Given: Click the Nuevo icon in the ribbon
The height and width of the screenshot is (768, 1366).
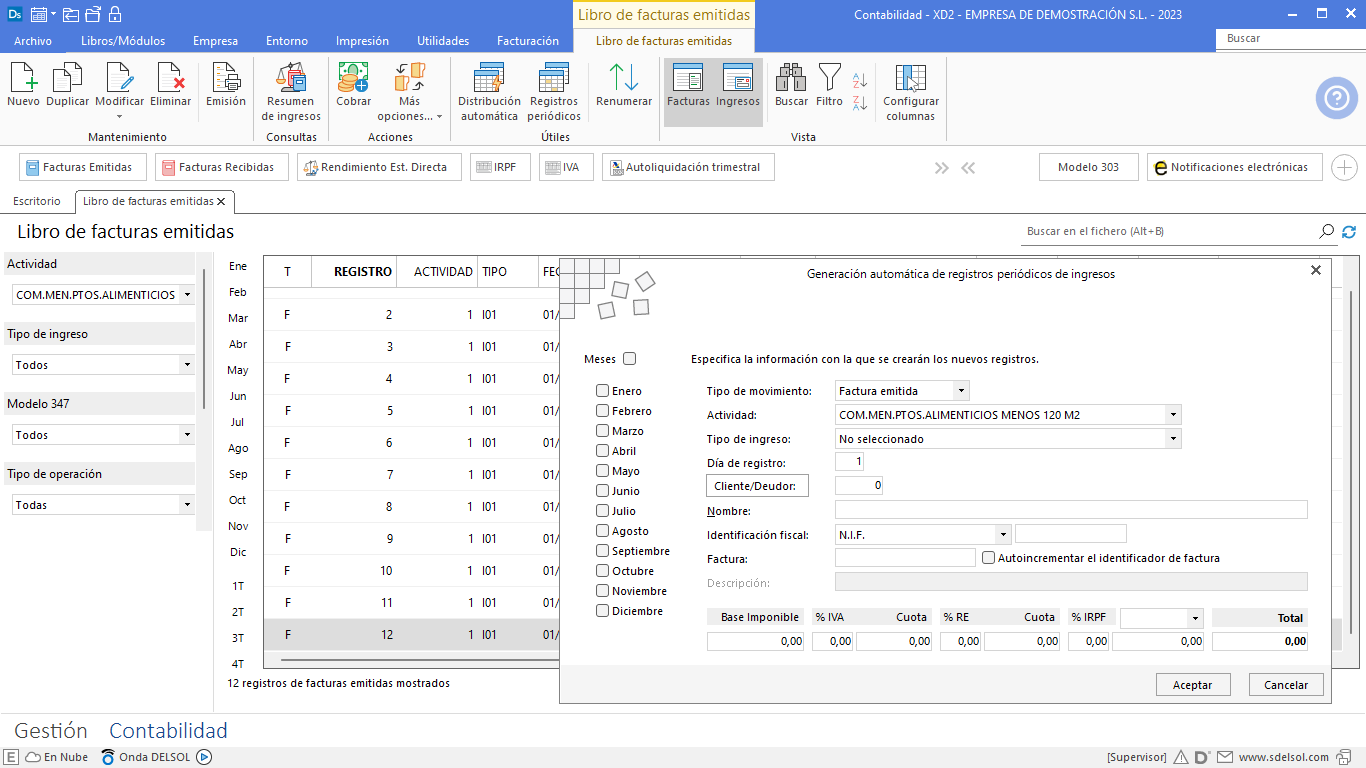Looking at the screenshot, I should [23, 85].
